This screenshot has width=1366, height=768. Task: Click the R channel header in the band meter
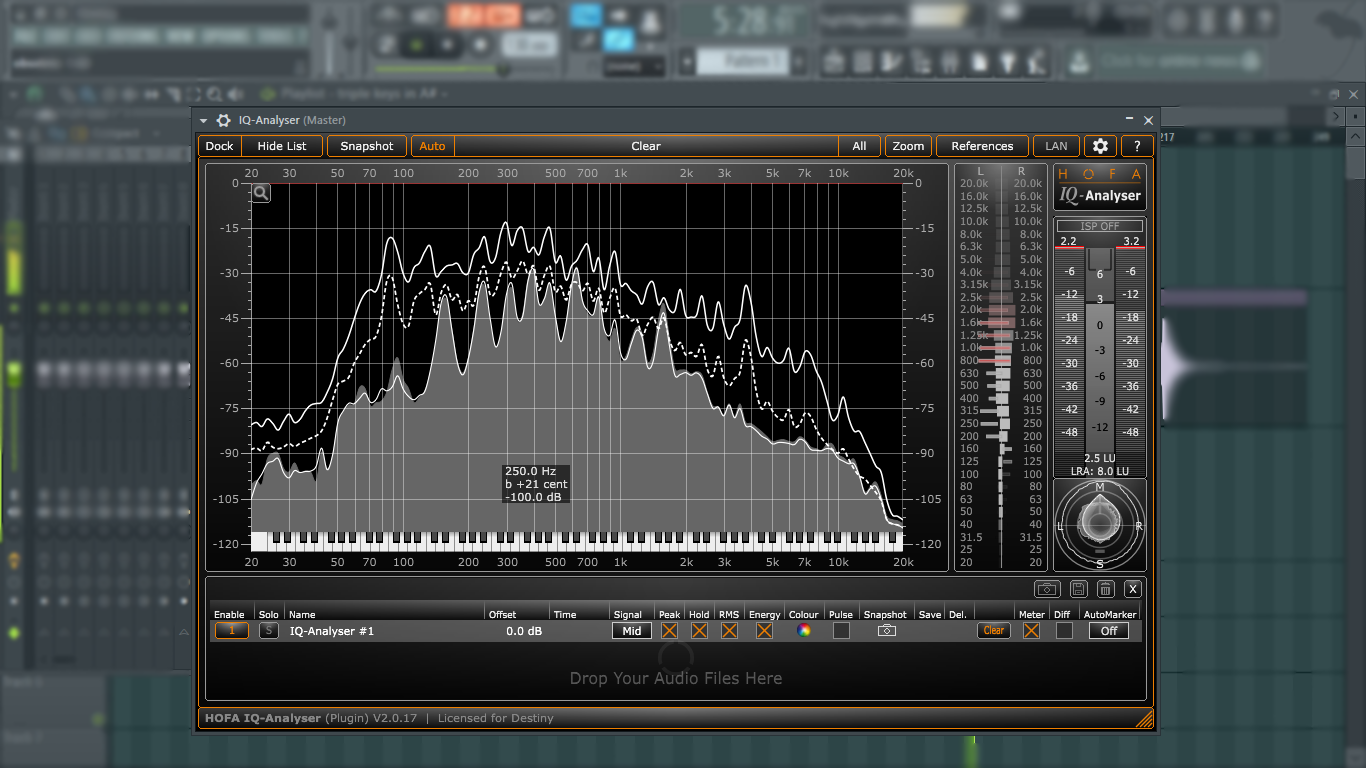(1021, 171)
